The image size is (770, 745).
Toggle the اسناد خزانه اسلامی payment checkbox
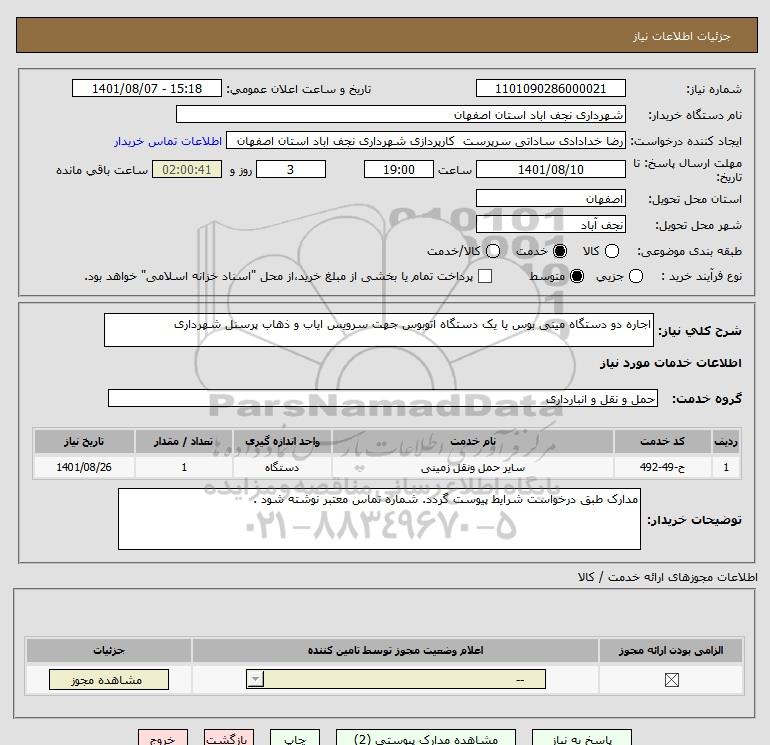pyautogui.click(x=485, y=276)
